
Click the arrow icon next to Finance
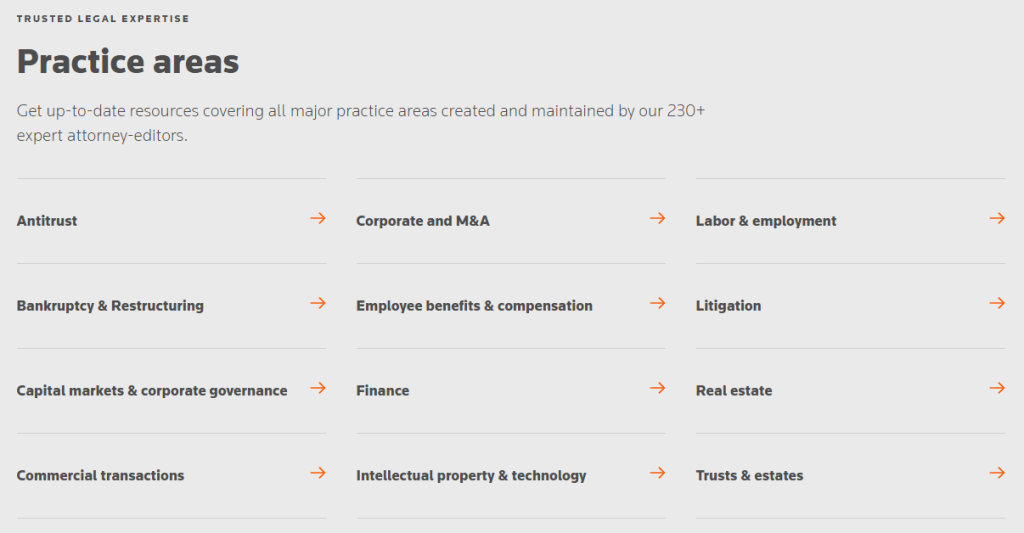[658, 388]
